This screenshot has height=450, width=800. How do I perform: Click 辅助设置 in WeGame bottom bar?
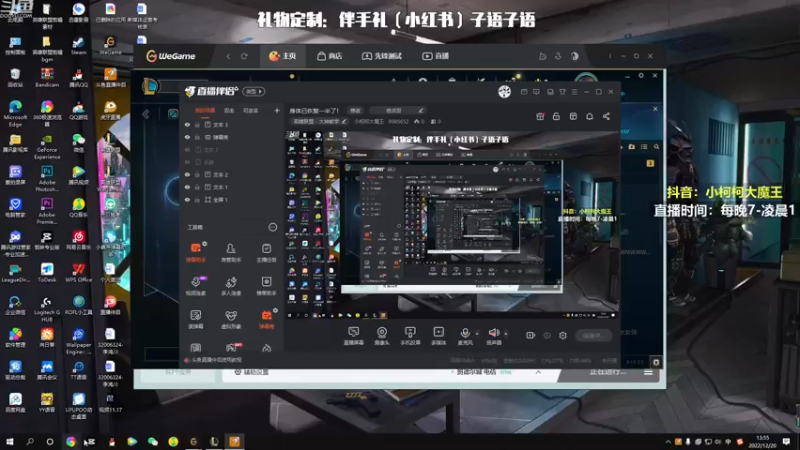click(251, 372)
